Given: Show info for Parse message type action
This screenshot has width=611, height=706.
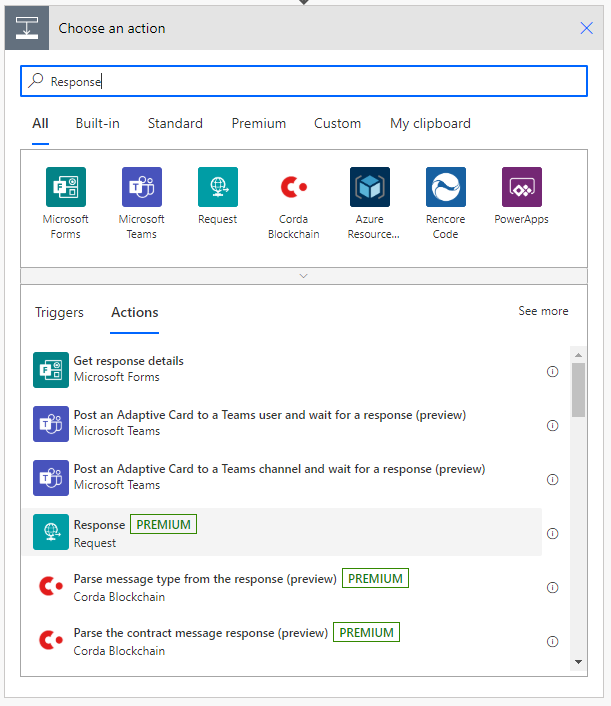Looking at the screenshot, I should (x=552, y=588).
